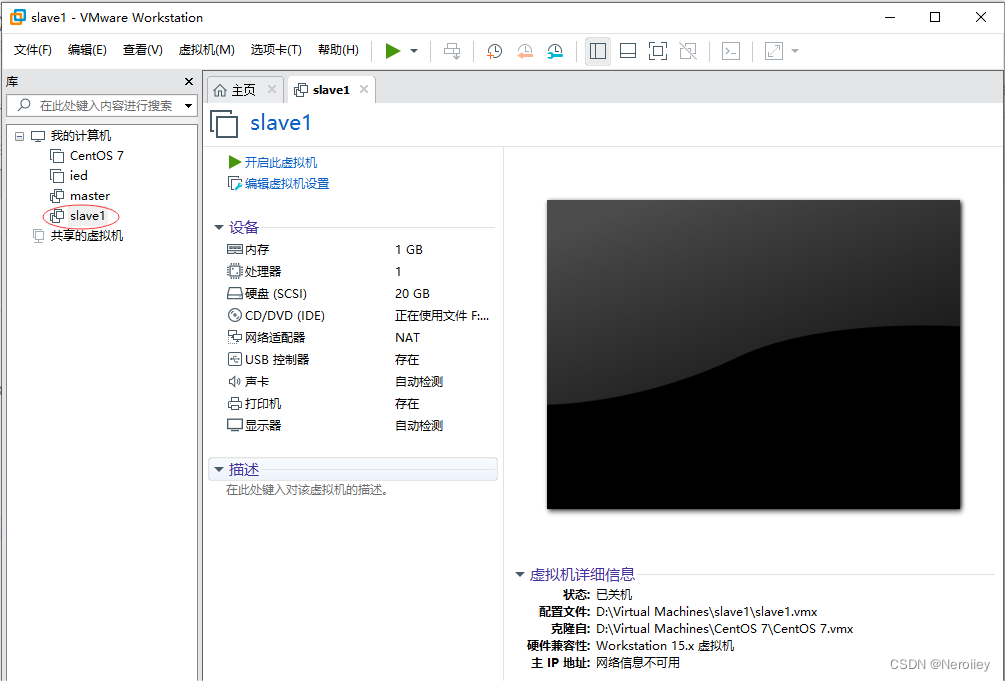The width and height of the screenshot is (1005, 681).
Task: Select CentOS 7 in the library tree
Action: click(x=96, y=156)
